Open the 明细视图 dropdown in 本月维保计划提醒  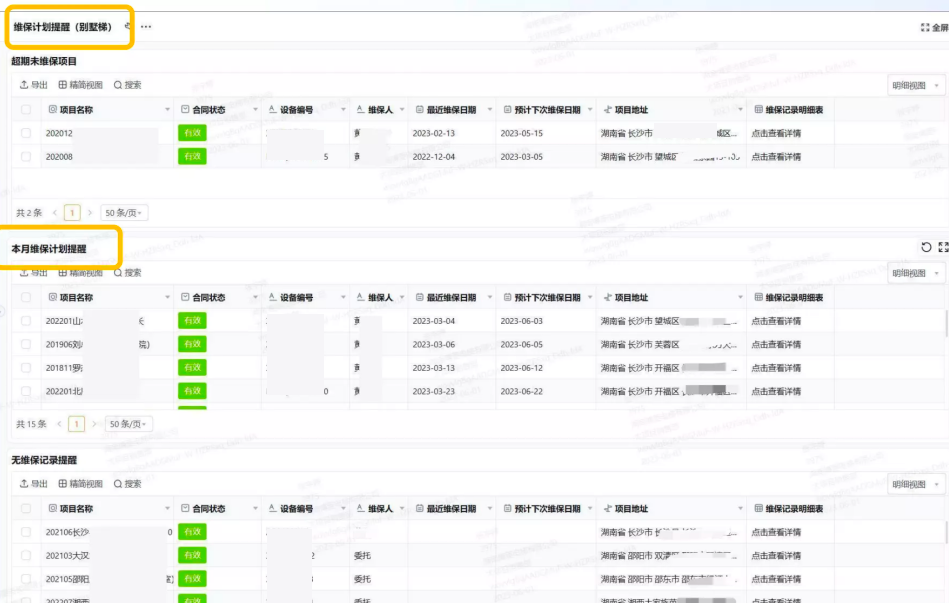(916, 273)
